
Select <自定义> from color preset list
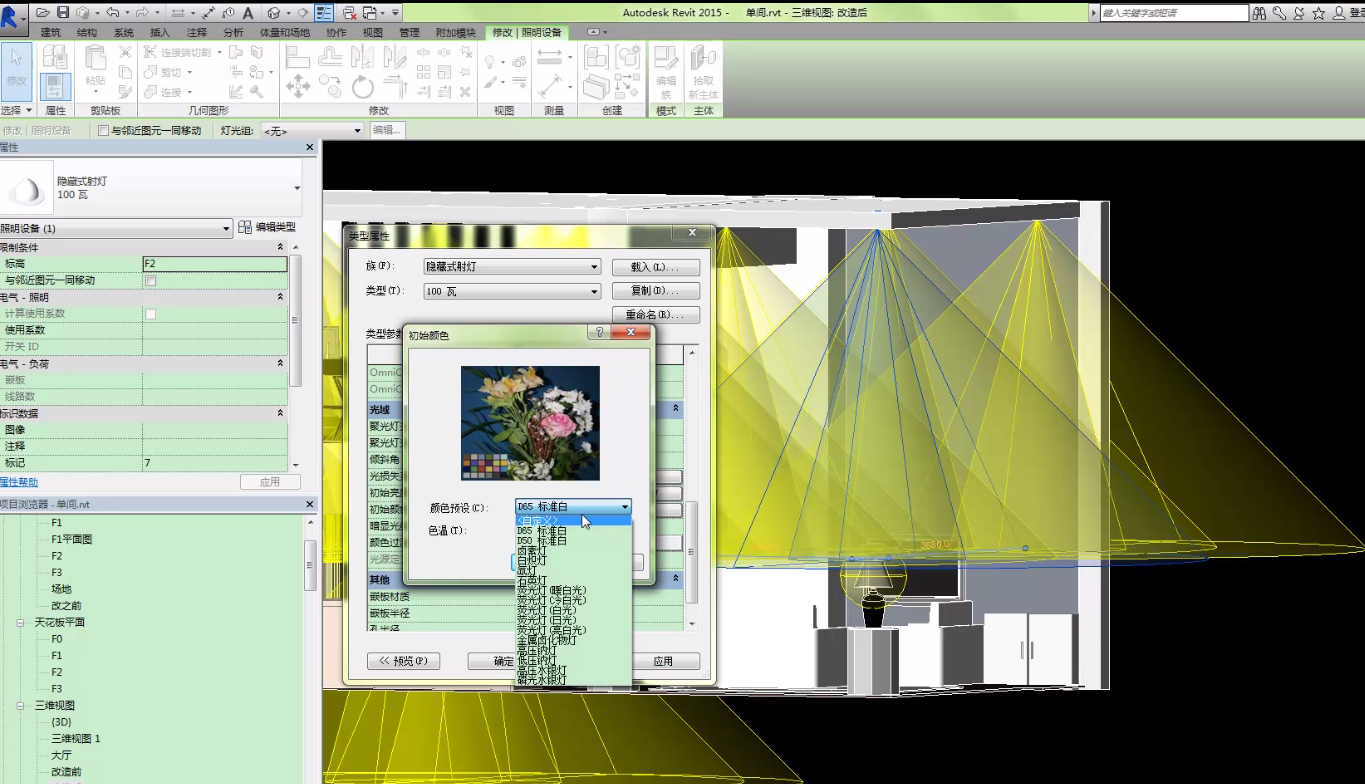pyautogui.click(x=573, y=520)
